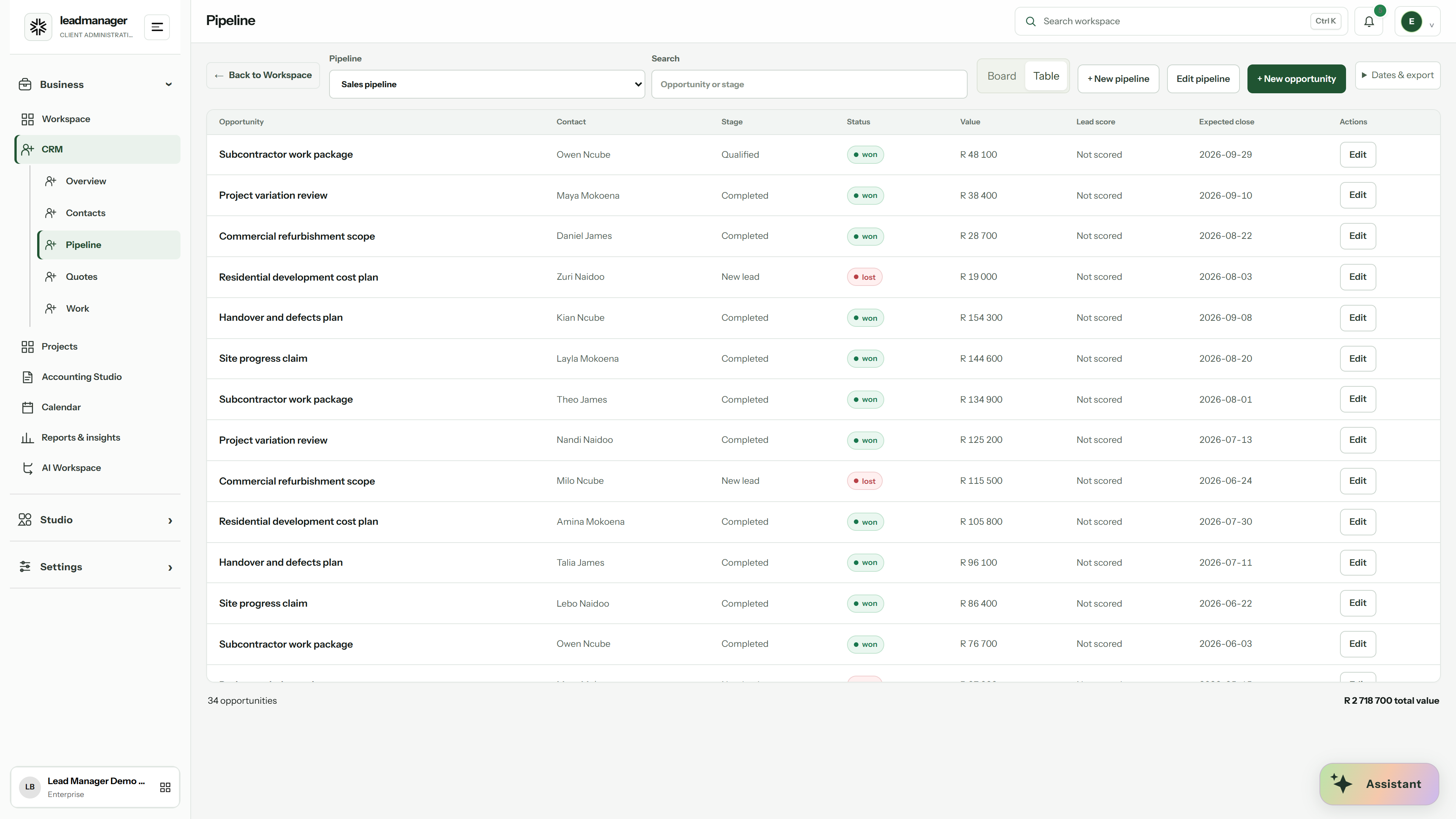Click the workspace switcher grid icon
The width and height of the screenshot is (1456, 819).
[165, 788]
